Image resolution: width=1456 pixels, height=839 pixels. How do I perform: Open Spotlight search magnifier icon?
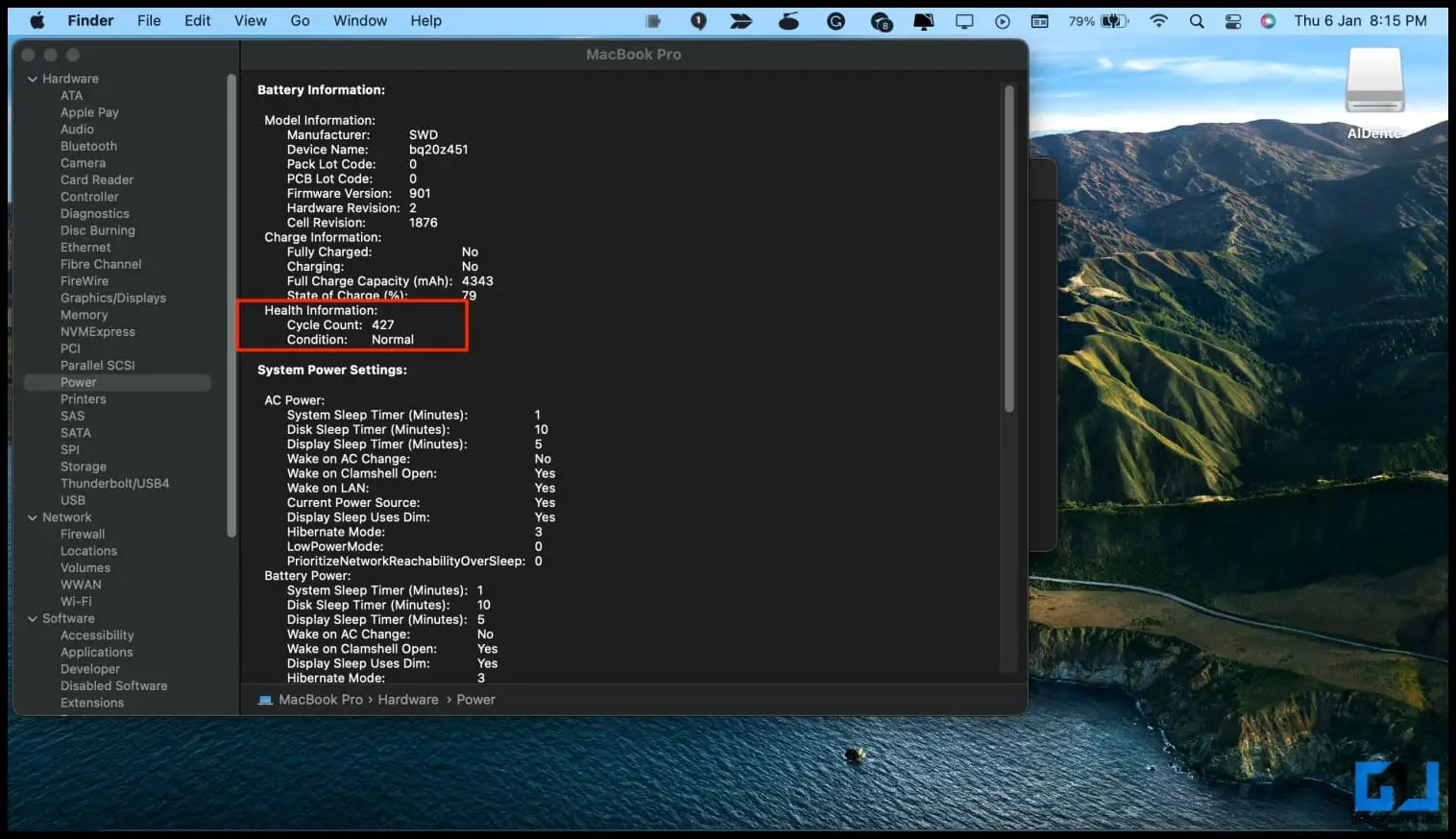[1197, 20]
